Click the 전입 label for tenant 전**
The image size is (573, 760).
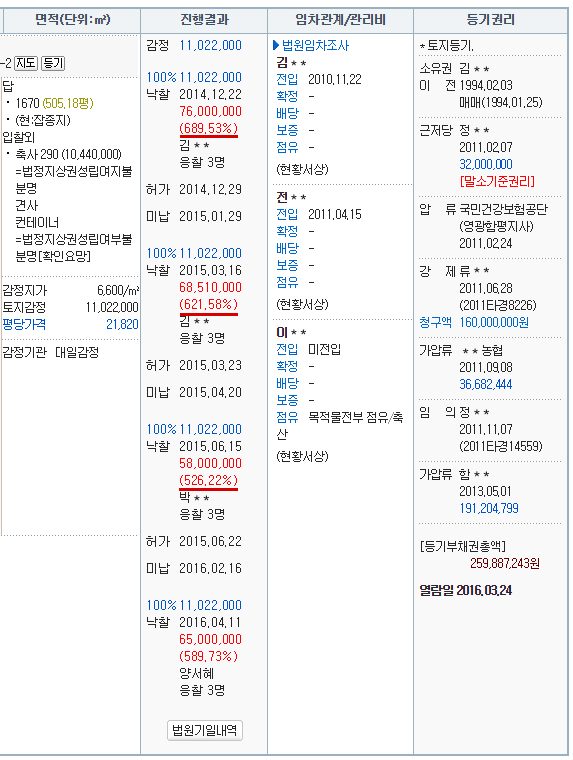click(287, 214)
